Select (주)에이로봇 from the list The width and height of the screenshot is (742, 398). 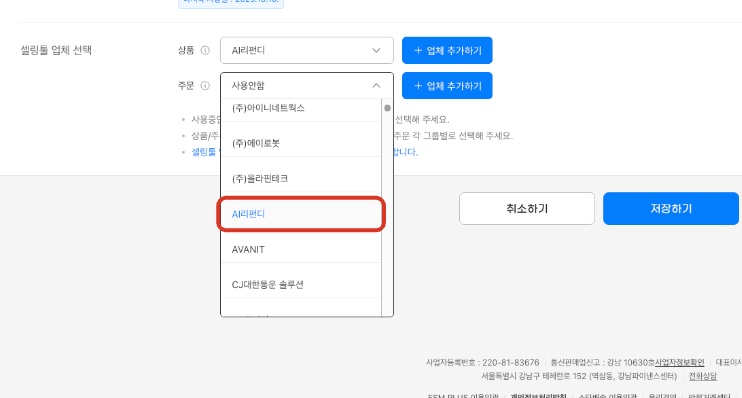(301, 143)
